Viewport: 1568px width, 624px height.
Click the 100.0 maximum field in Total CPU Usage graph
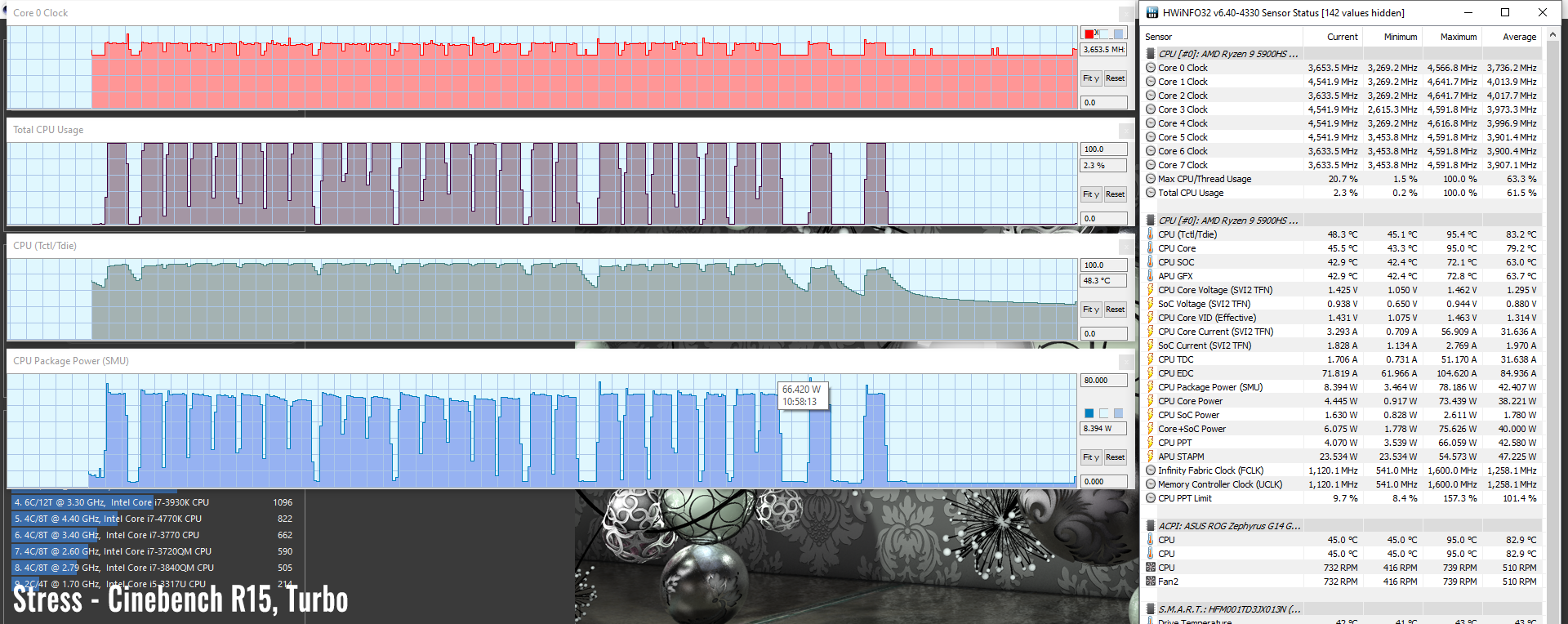click(1104, 149)
